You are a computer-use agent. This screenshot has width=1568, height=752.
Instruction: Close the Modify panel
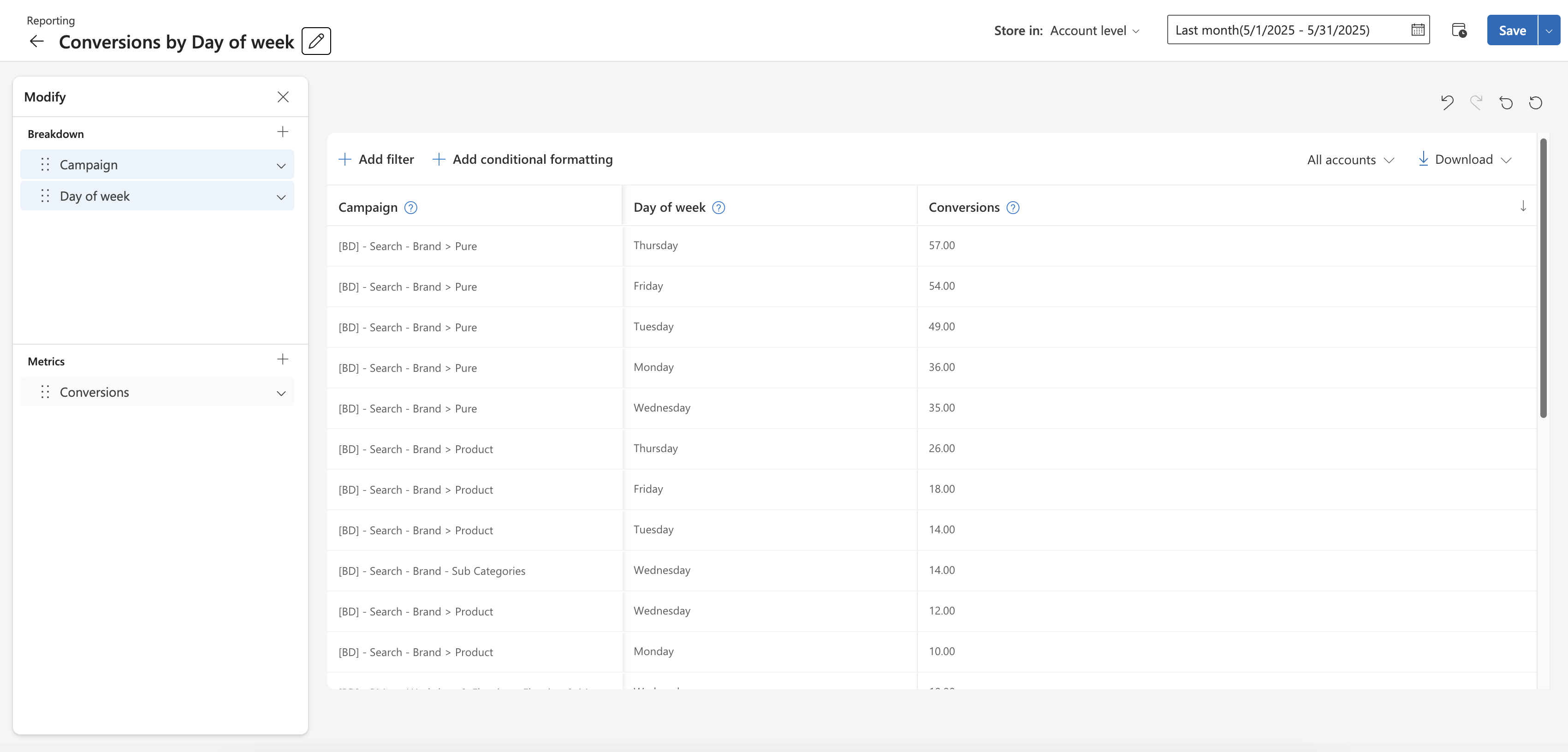click(283, 97)
